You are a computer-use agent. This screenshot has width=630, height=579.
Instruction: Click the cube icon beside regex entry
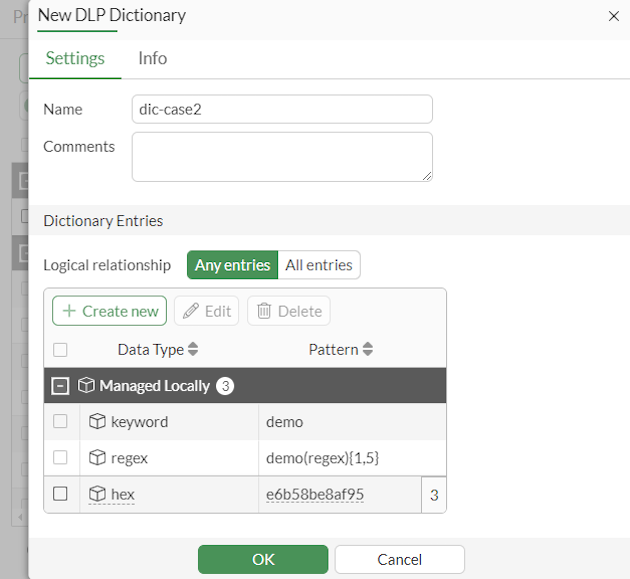[97, 457]
